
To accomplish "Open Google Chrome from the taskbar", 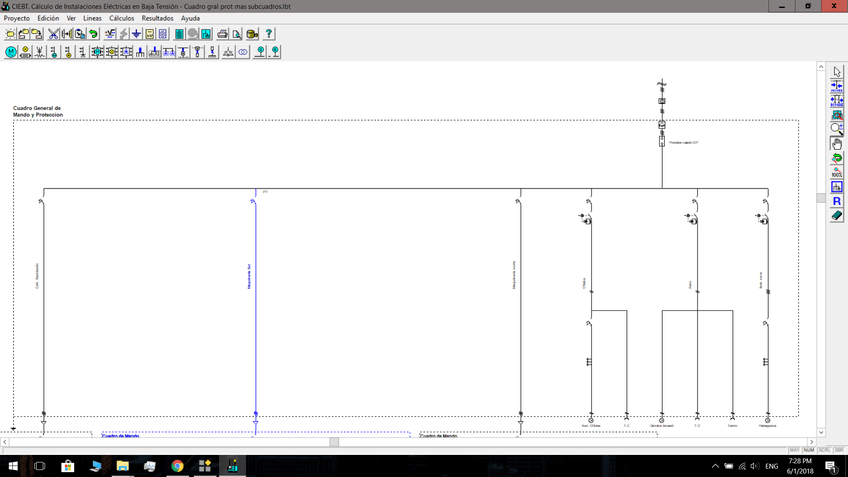I will tap(177, 466).
